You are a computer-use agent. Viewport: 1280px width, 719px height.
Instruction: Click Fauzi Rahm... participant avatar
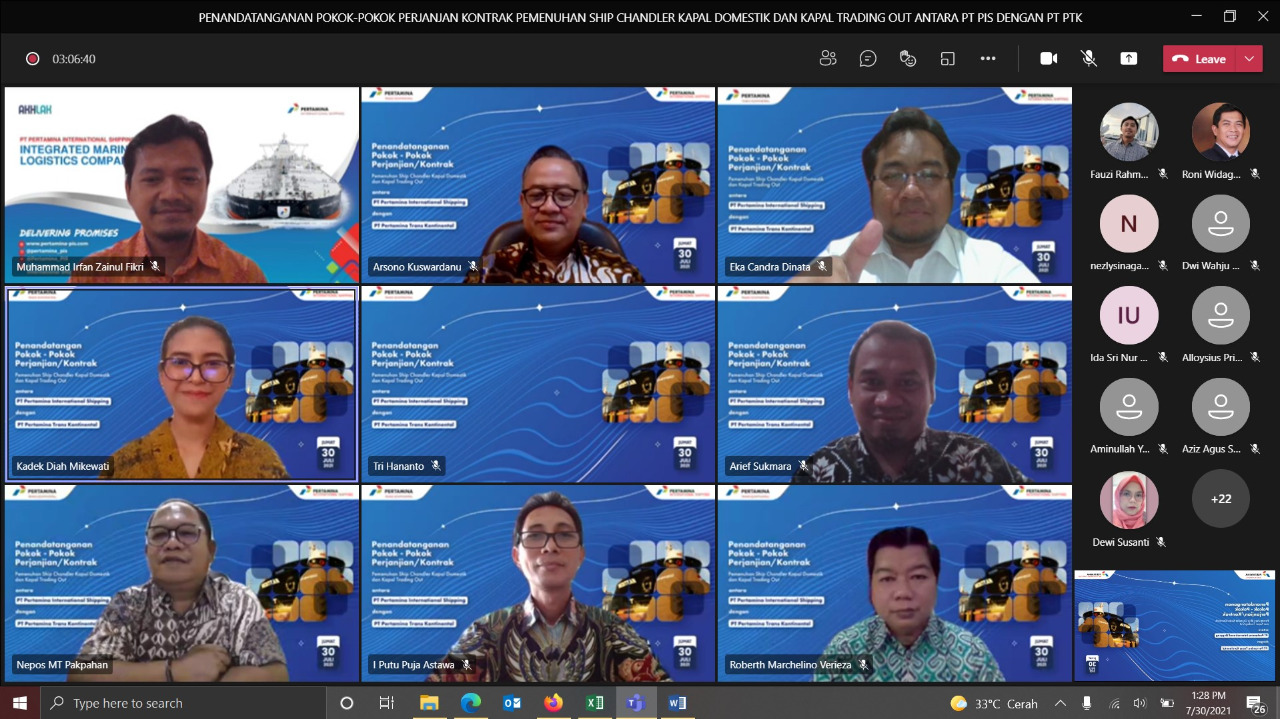pyautogui.click(x=1129, y=132)
